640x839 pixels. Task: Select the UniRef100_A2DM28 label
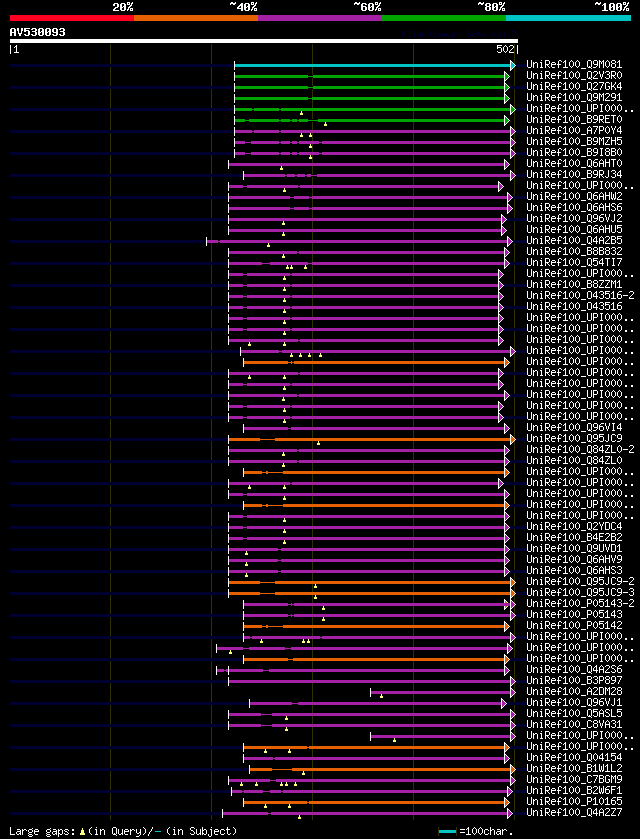click(574, 691)
